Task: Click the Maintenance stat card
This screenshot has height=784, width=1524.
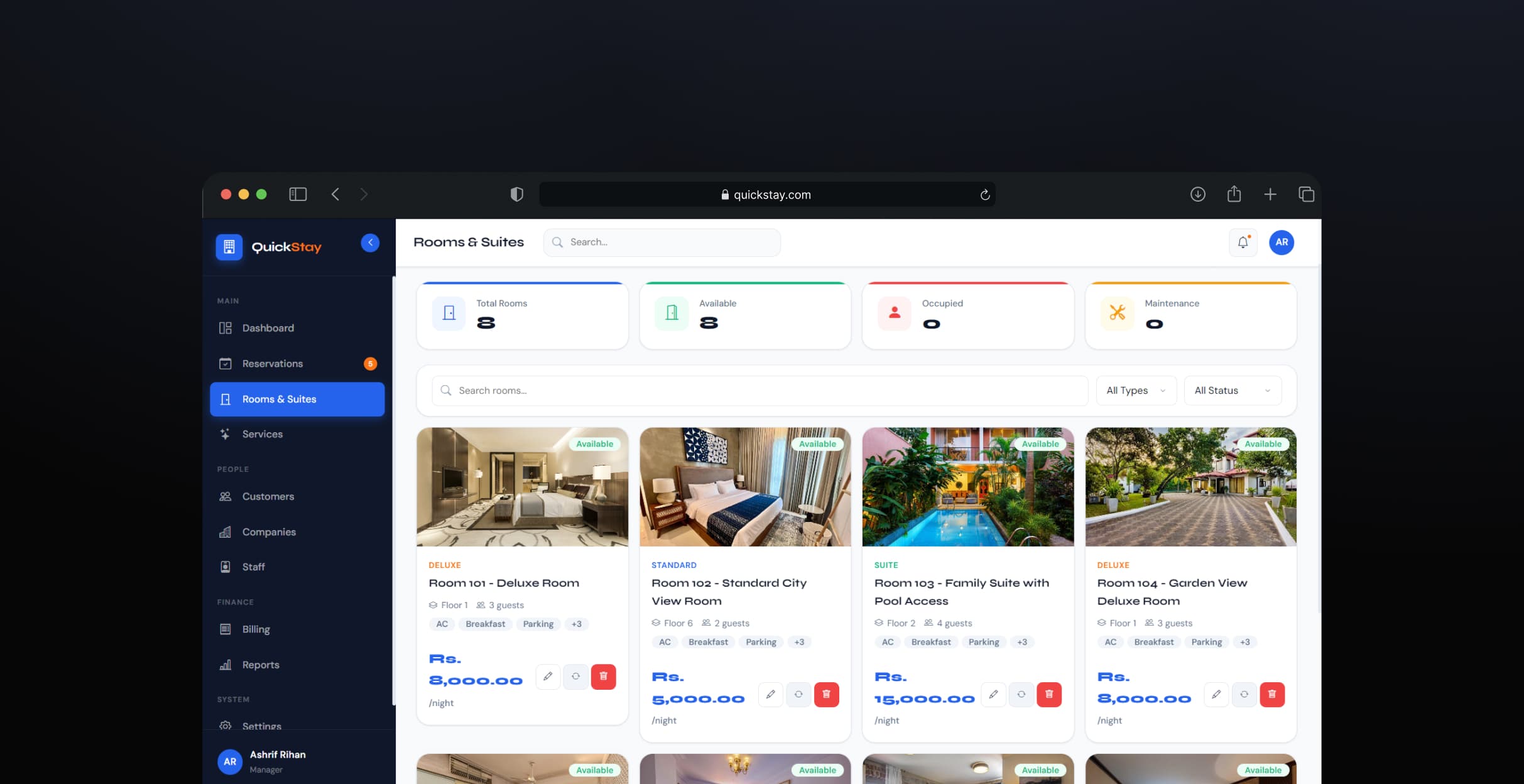Action: 1190,315
